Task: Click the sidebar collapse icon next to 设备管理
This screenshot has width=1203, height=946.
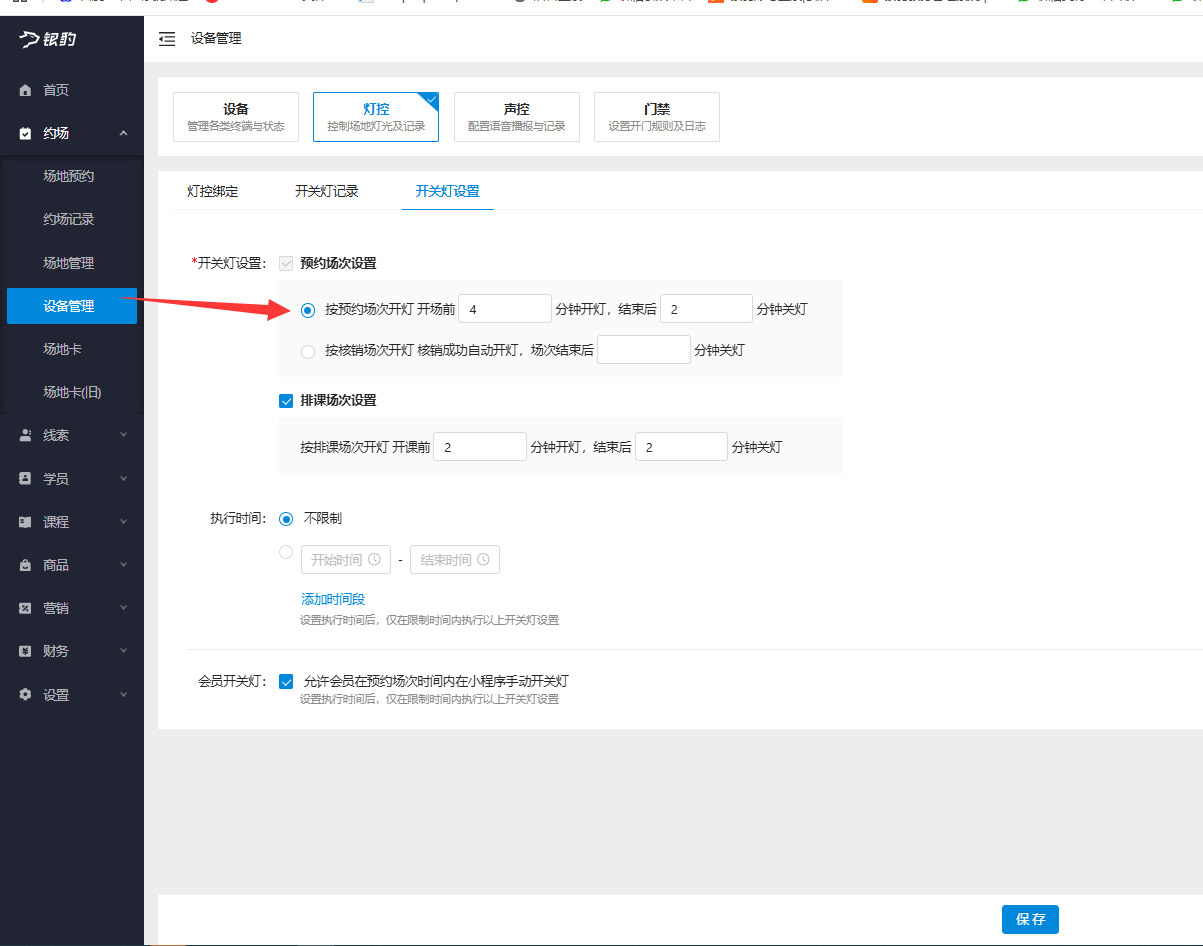Action: click(167, 39)
